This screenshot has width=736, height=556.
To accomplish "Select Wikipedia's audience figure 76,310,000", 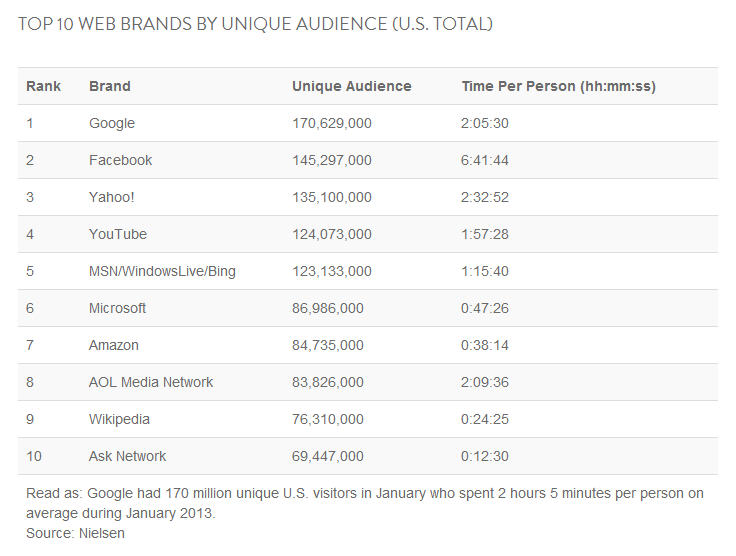I will pos(328,419).
